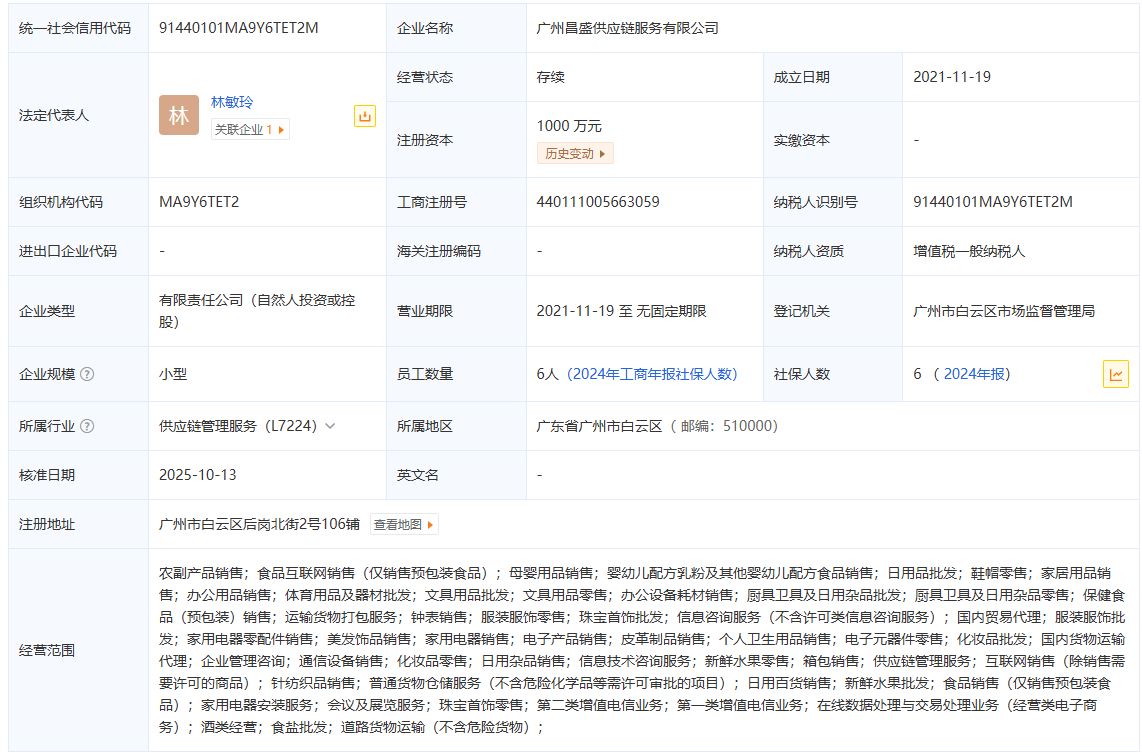
Task: Click the arrow icon on 历史变动
Action: pyautogui.click(x=602, y=153)
